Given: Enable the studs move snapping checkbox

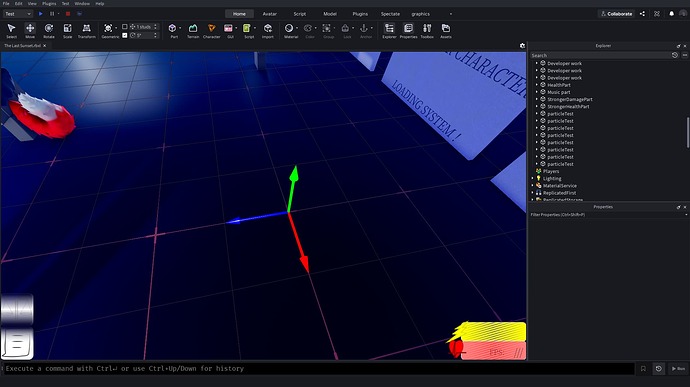Looking at the screenshot, I should (125, 27).
